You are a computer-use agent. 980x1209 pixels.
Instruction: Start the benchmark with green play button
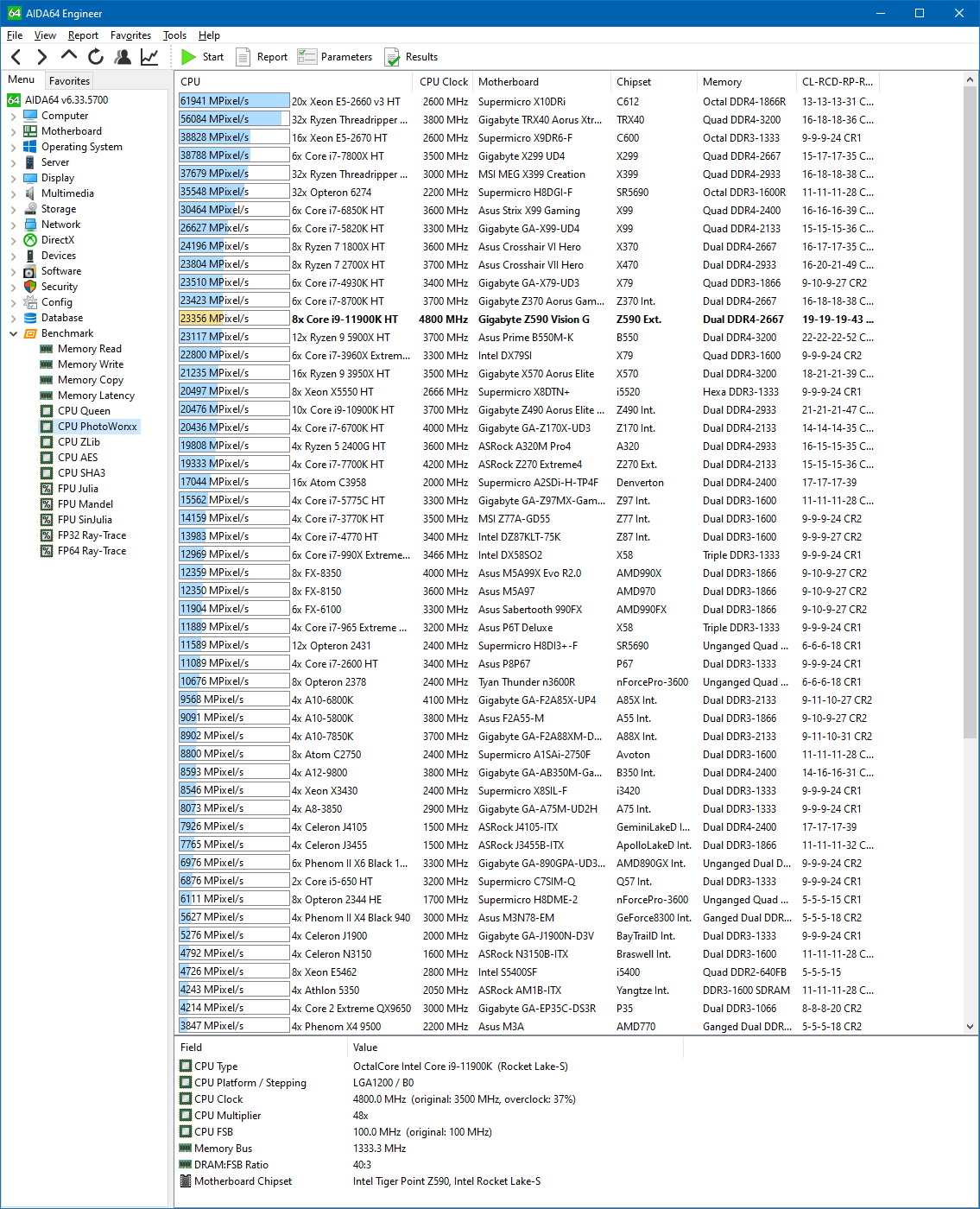(x=203, y=57)
